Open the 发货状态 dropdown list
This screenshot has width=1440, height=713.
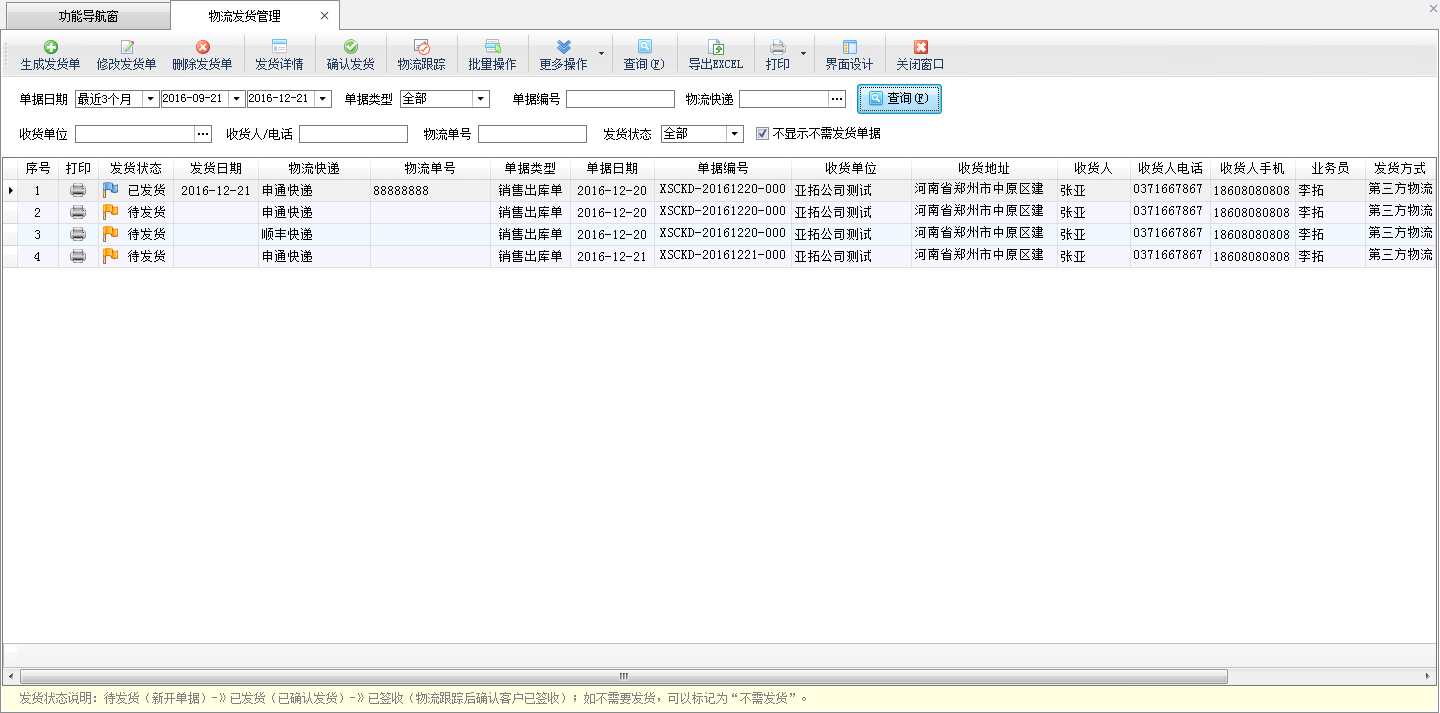[735, 134]
